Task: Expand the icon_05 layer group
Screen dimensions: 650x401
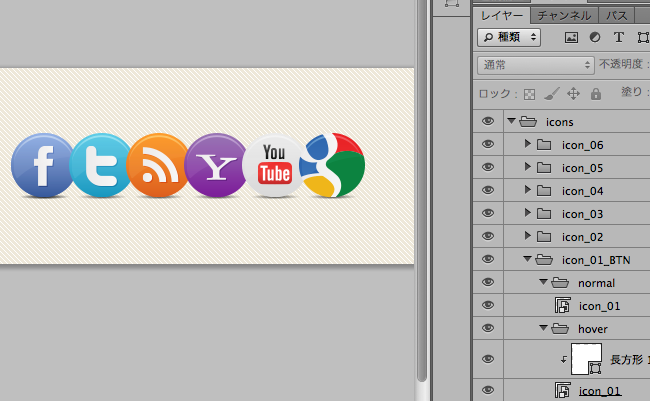Action: click(528, 168)
